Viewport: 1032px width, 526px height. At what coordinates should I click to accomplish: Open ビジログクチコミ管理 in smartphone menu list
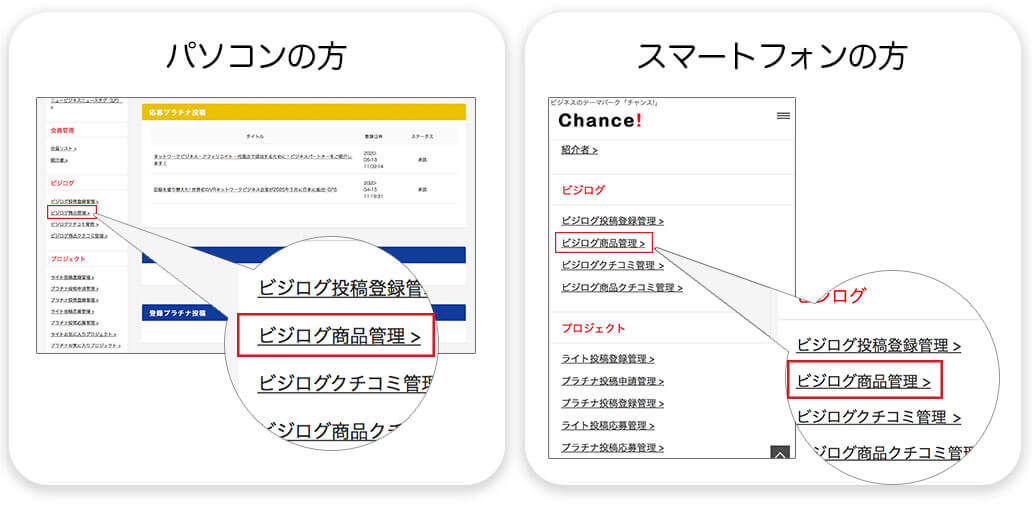coord(612,265)
